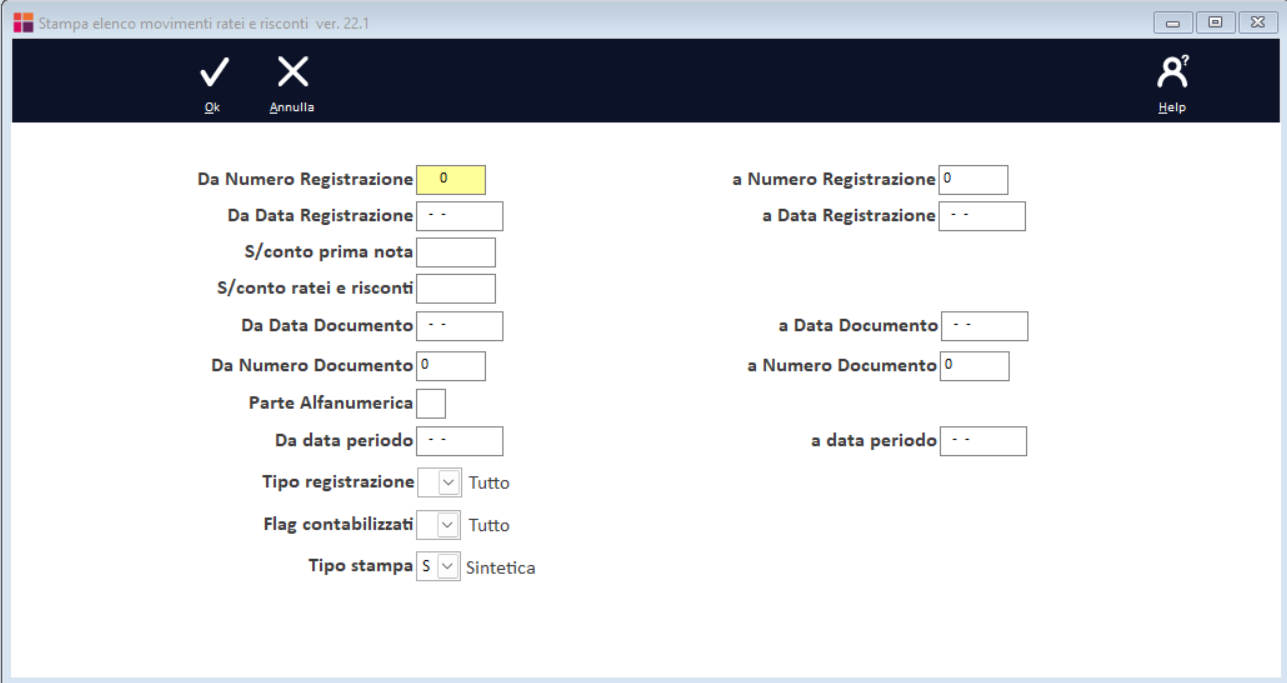Confirm with the Ok checkmark icon
Image resolution: width=1287 pixels, height=683 pixels.
pos(213,73)
